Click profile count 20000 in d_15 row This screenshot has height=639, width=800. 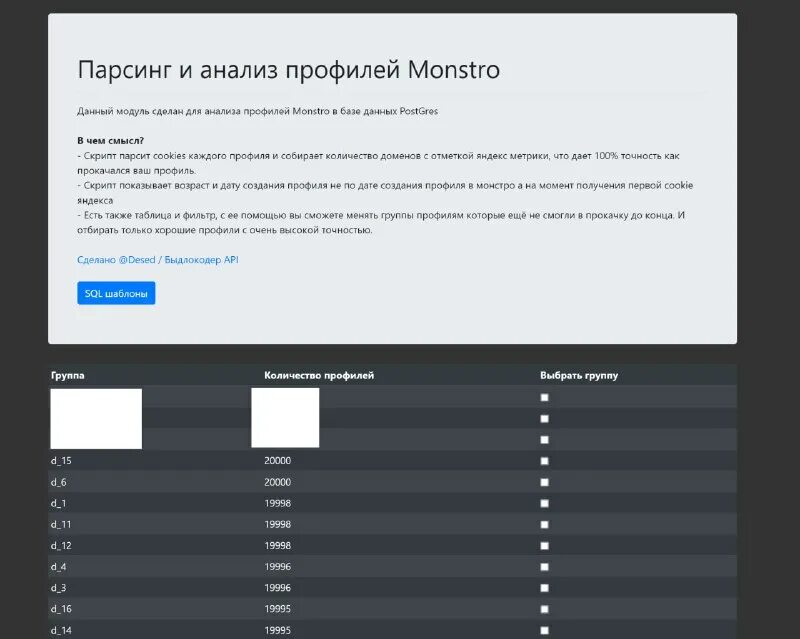pos(278,461)
